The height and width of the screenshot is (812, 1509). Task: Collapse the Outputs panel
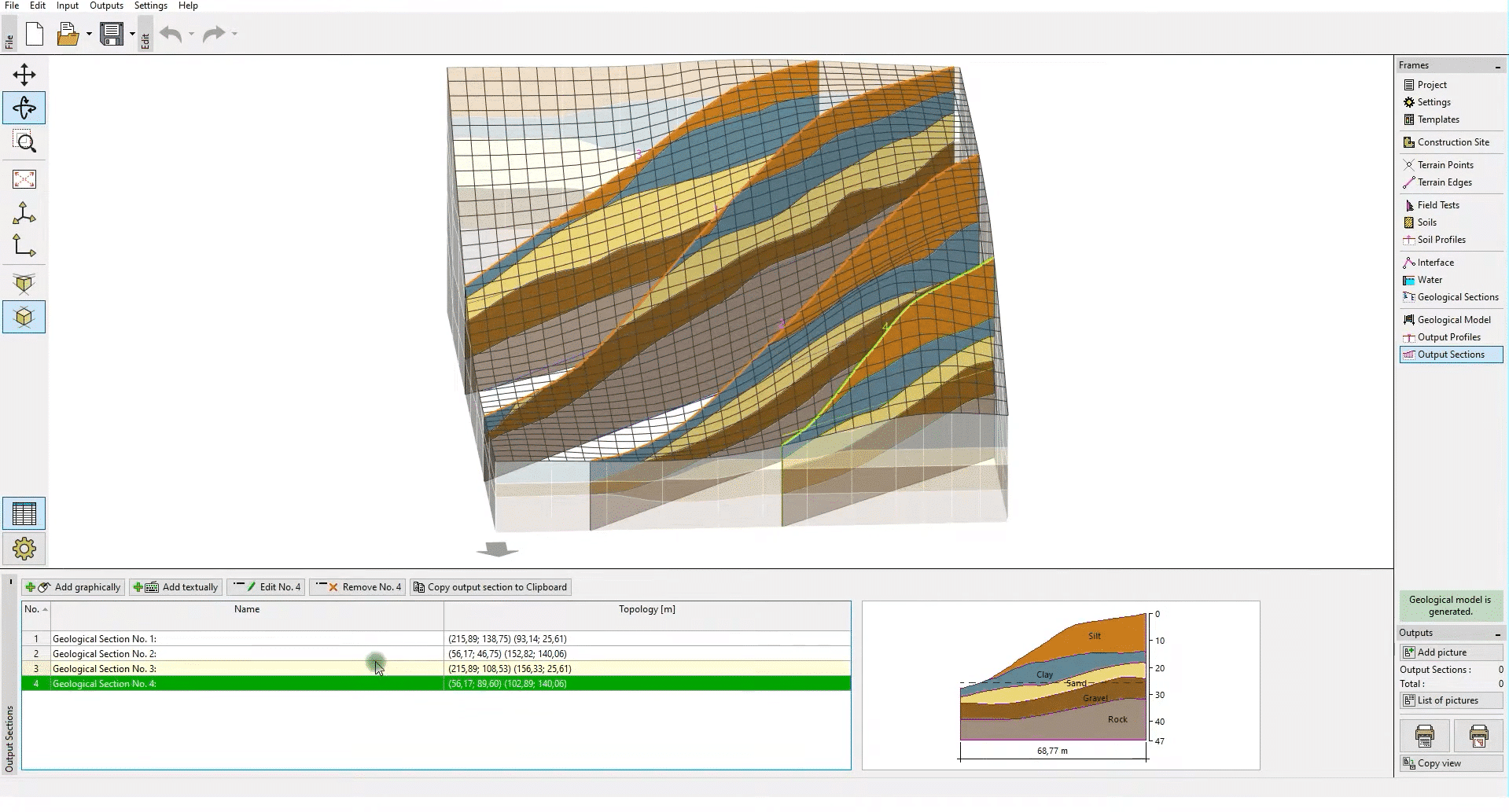(x=1497, y=634)
